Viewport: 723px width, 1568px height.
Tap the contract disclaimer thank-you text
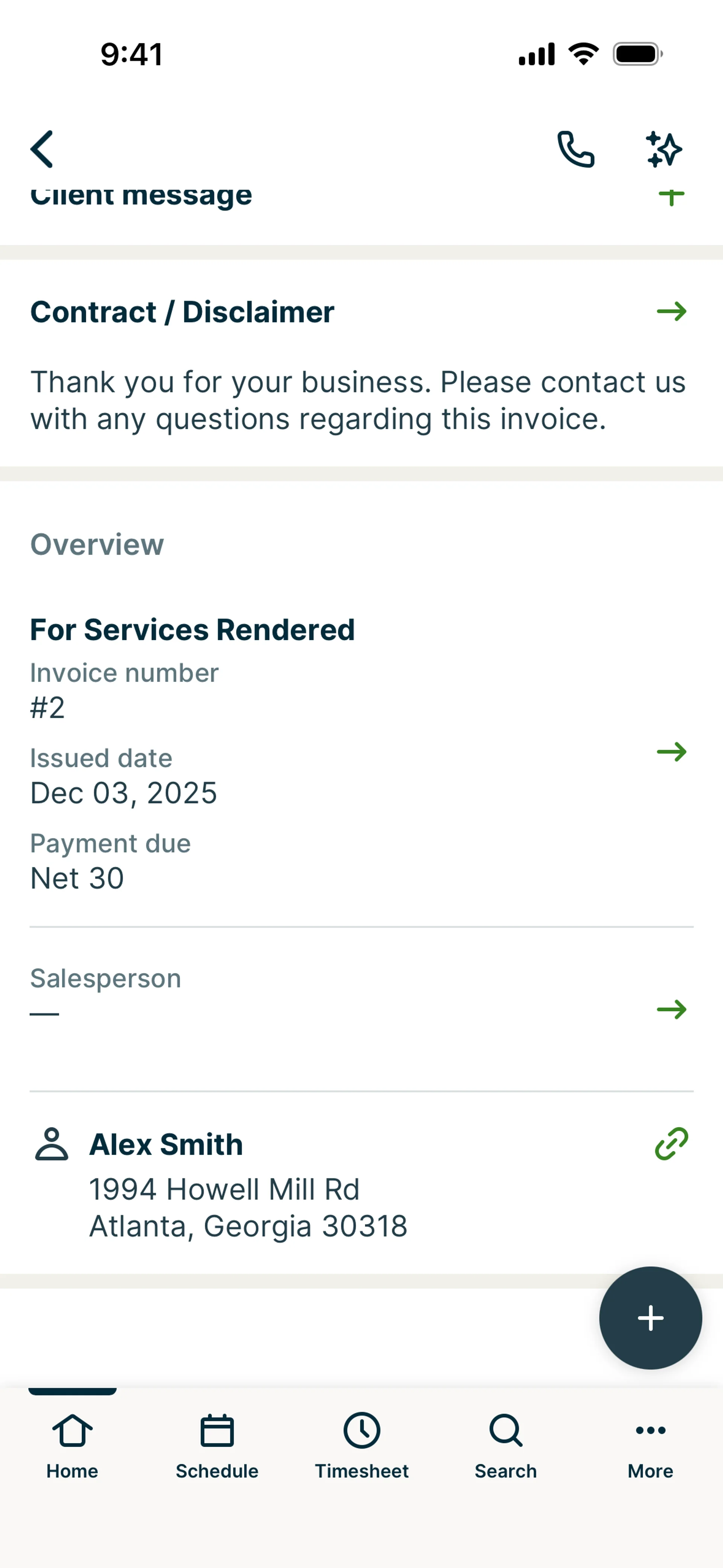358,400
